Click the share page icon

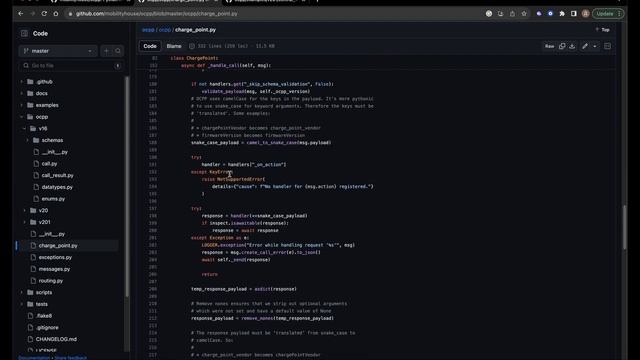[512, 13]
